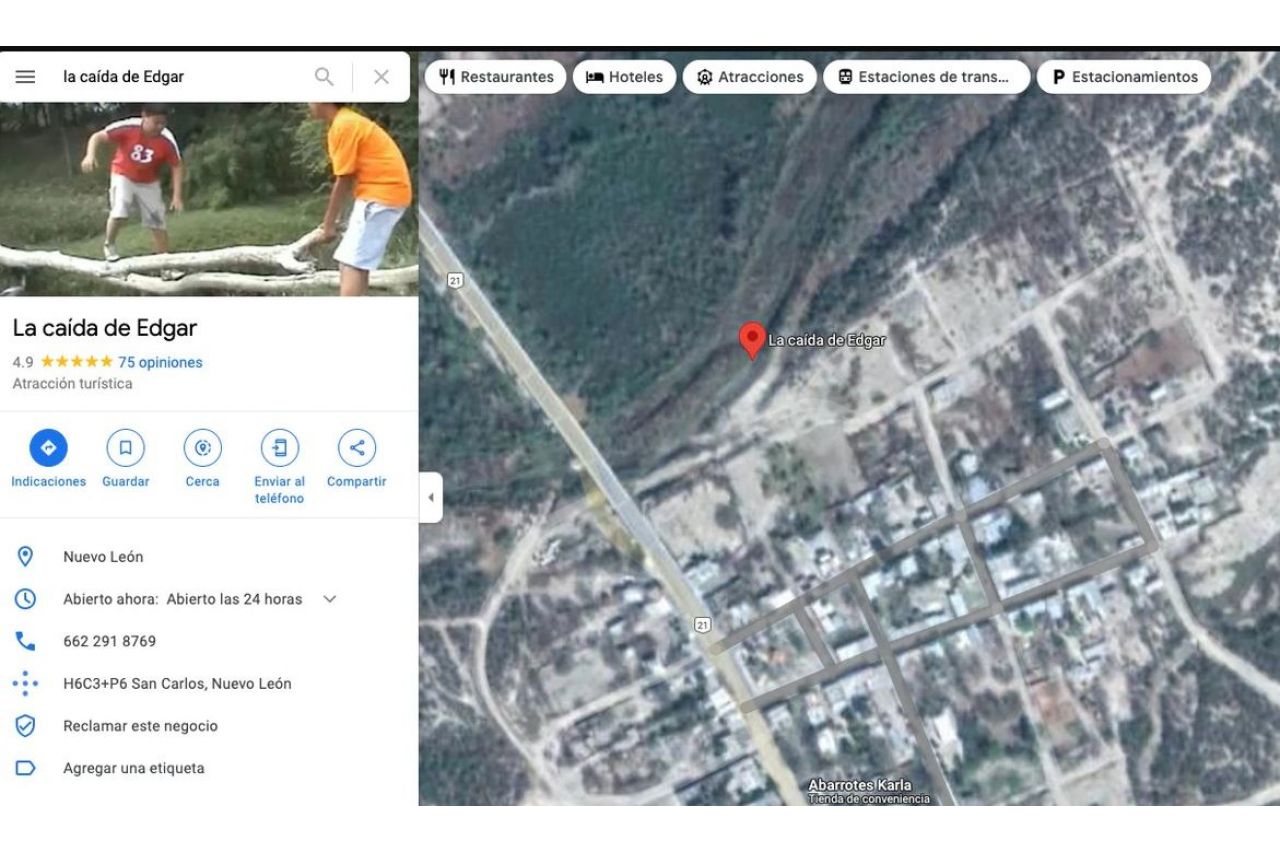Click the Nuevo León address text

[103, 557]
